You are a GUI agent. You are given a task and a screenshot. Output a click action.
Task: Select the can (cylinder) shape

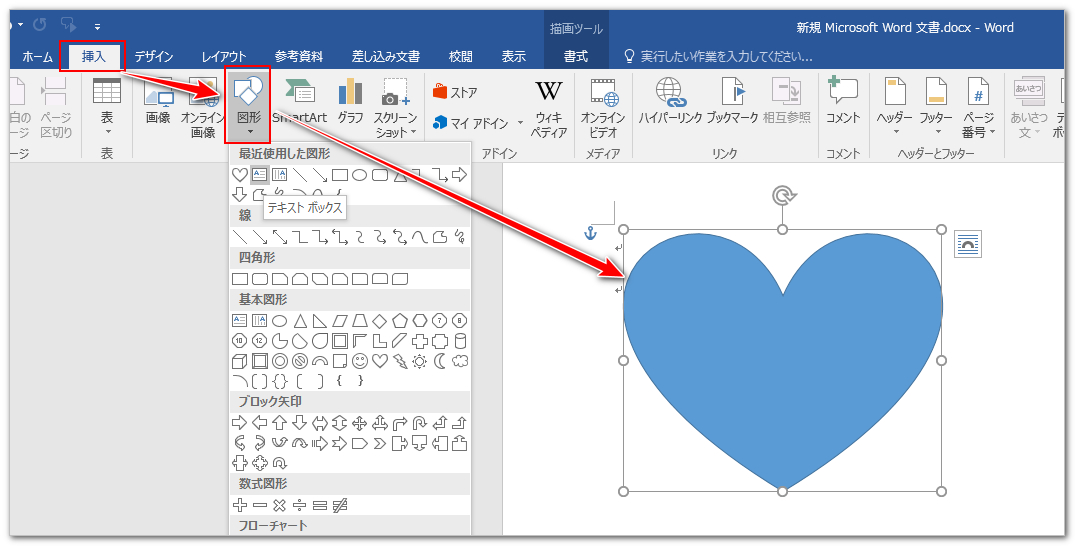click(460, 341)
